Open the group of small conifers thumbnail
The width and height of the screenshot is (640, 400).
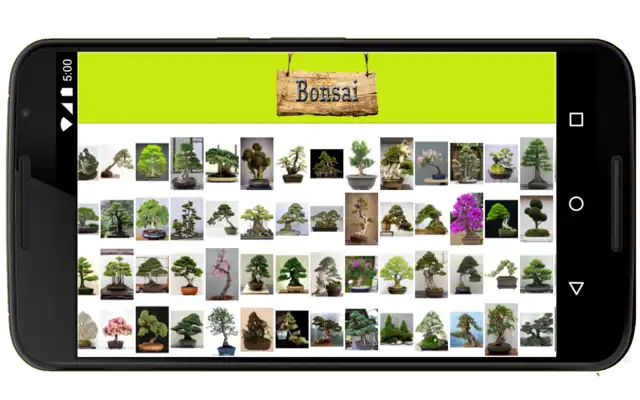(396, 329)
